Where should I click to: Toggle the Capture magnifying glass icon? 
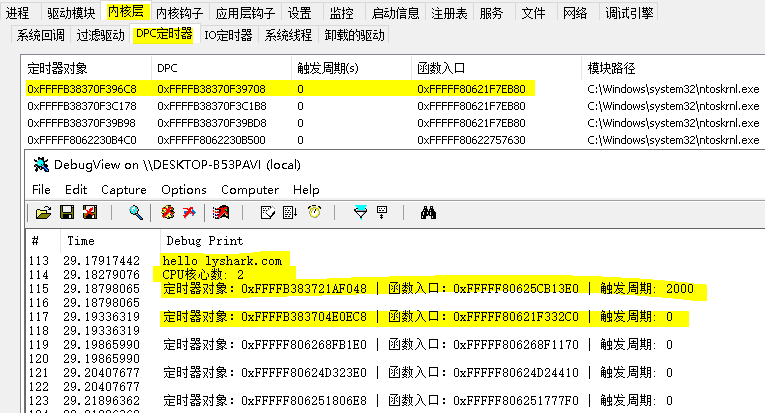(x=136, y=213)
